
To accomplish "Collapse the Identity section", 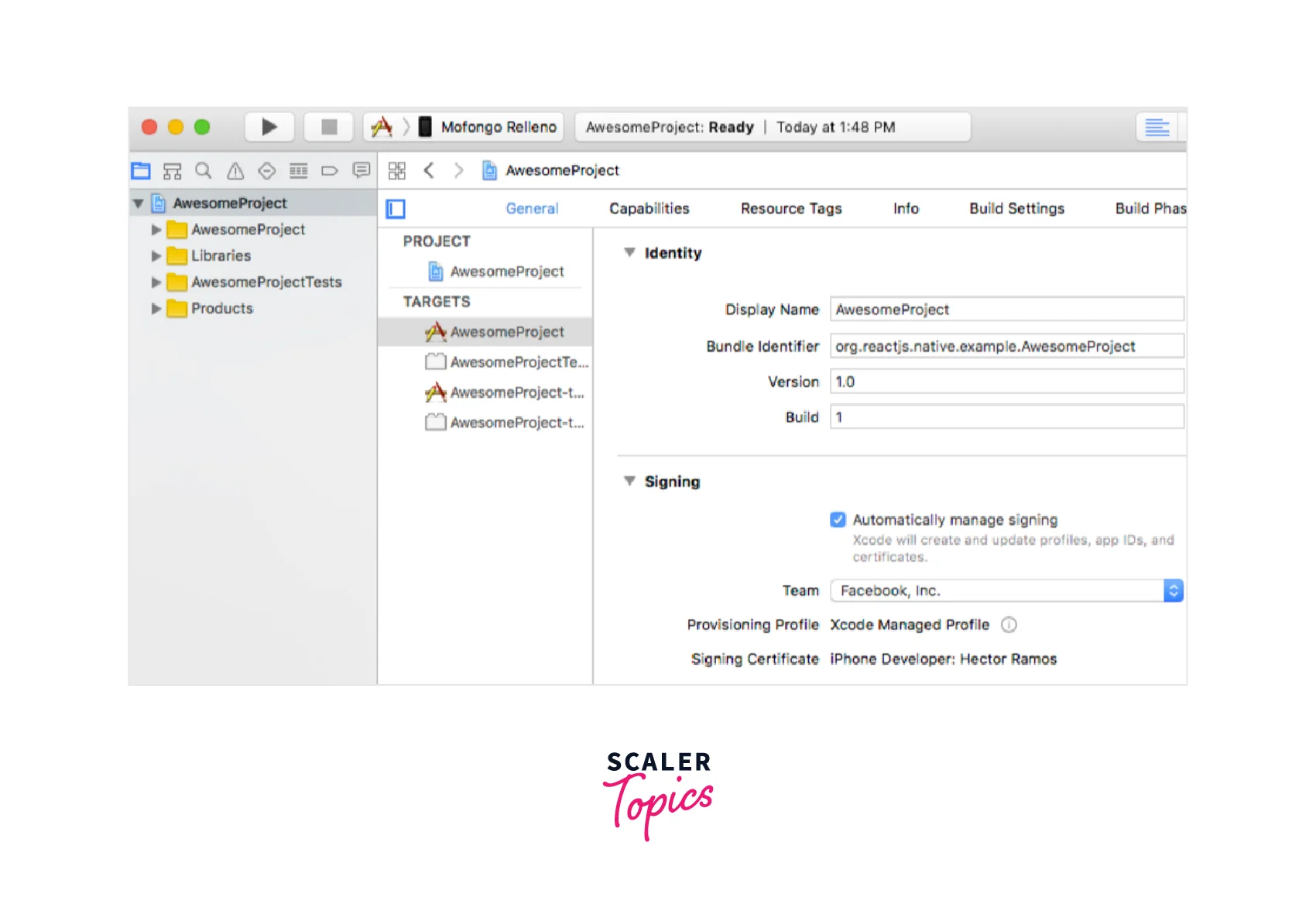I will click(629, 253).
